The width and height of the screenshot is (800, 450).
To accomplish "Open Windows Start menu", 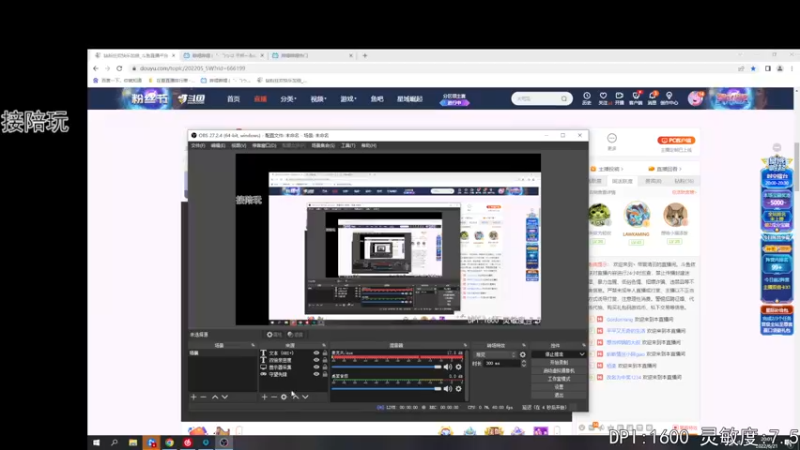I will 96,442.
